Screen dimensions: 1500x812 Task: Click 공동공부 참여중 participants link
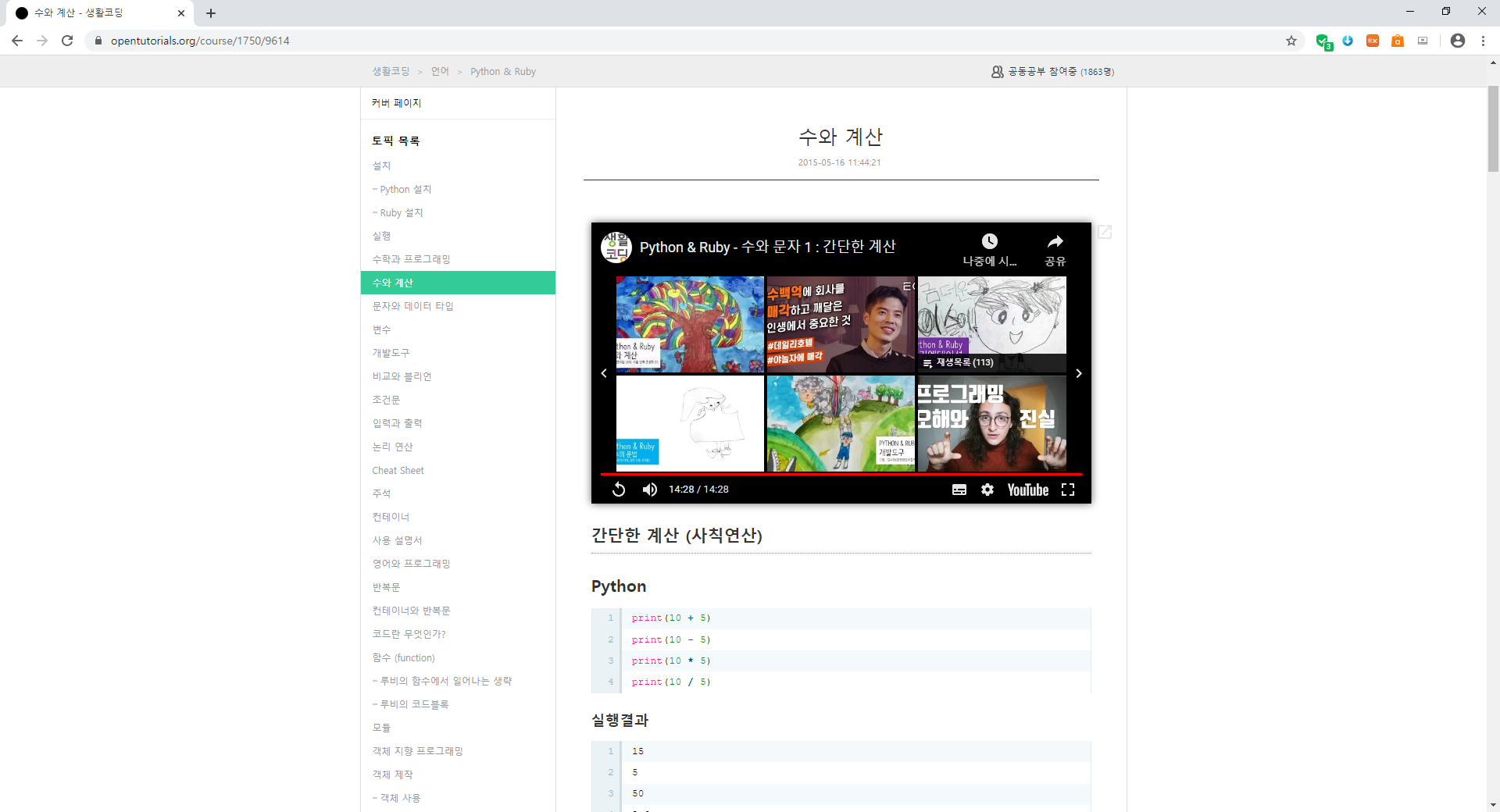[1052, 71]
